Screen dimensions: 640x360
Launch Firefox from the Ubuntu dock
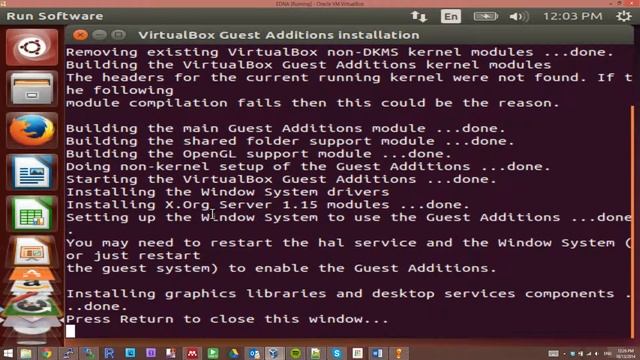[x=32, y=130]
